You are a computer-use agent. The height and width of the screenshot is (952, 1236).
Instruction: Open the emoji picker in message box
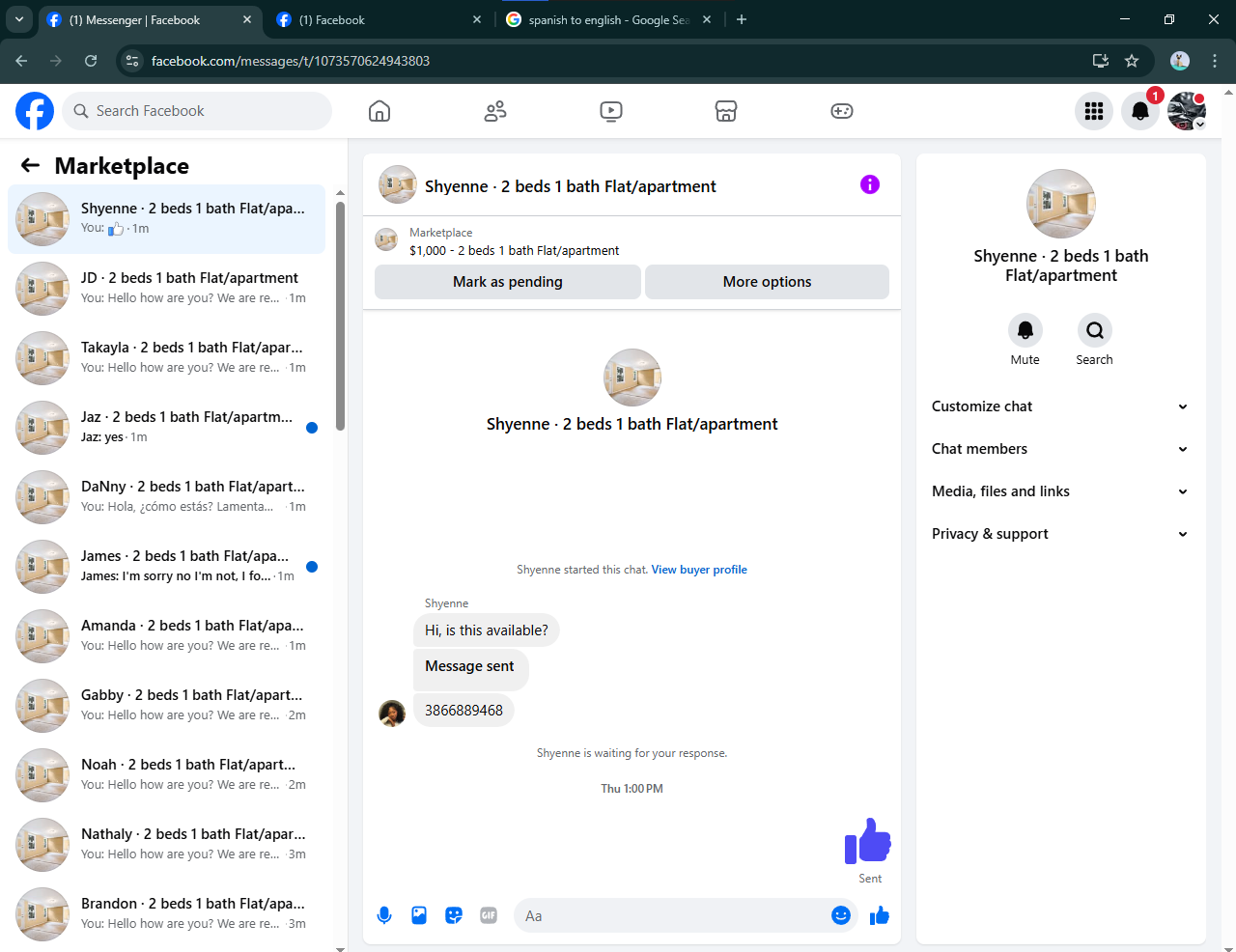[x=841, y=915]
